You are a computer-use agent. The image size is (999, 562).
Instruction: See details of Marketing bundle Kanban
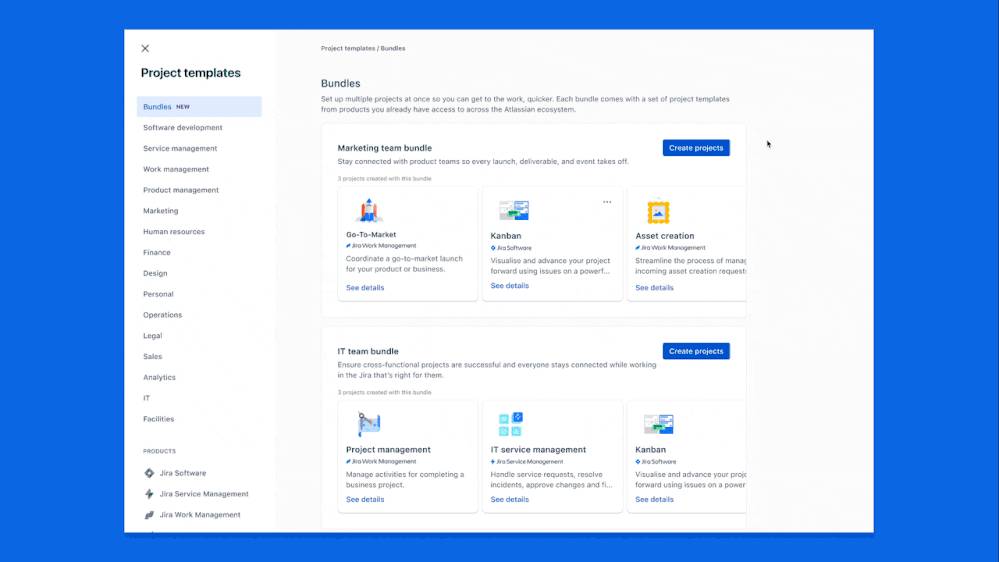[x=510, y=286]
